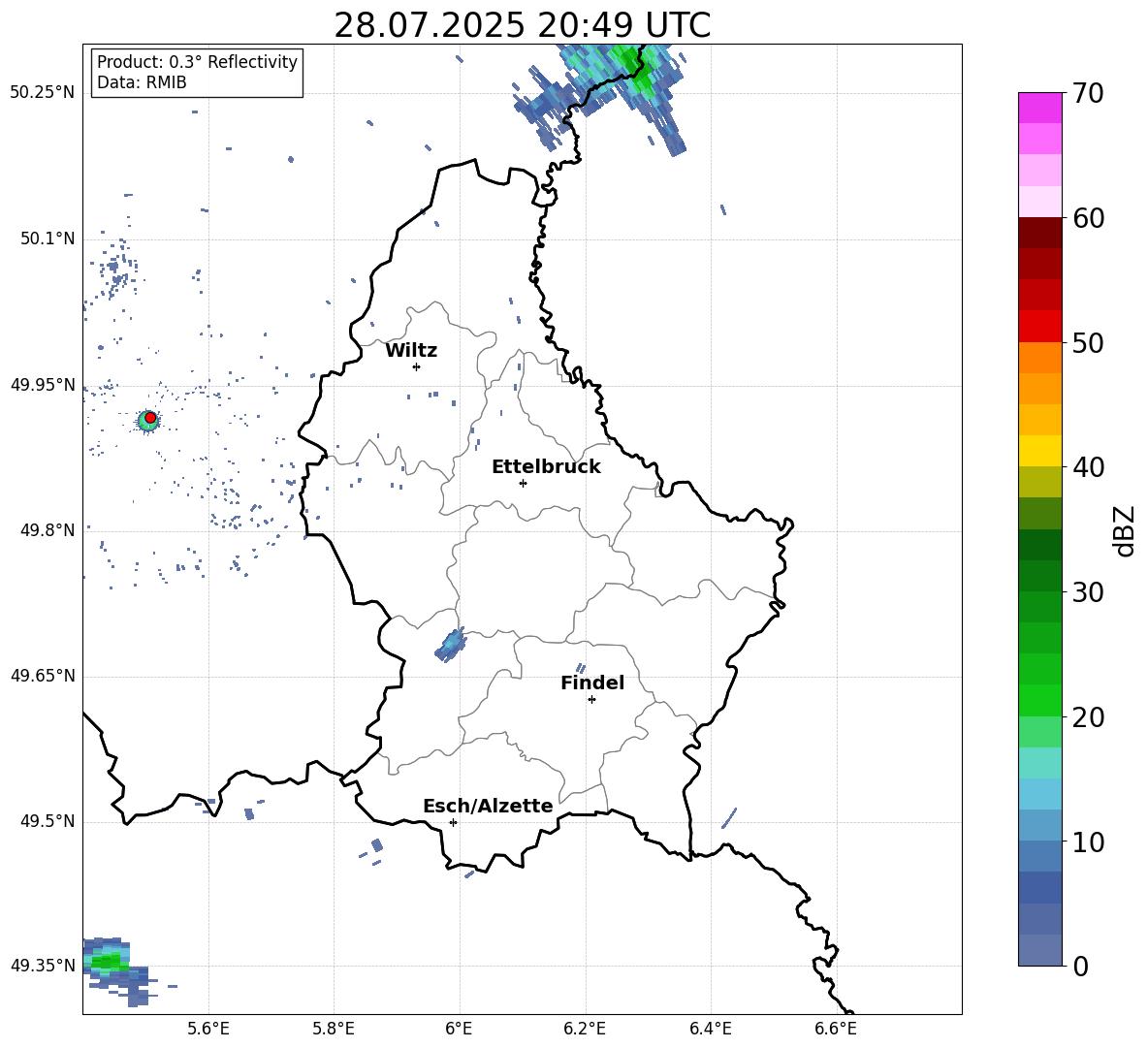Click the dBZ colorbar axis label
The image size is (1148, 1048).
point(1125,530)
